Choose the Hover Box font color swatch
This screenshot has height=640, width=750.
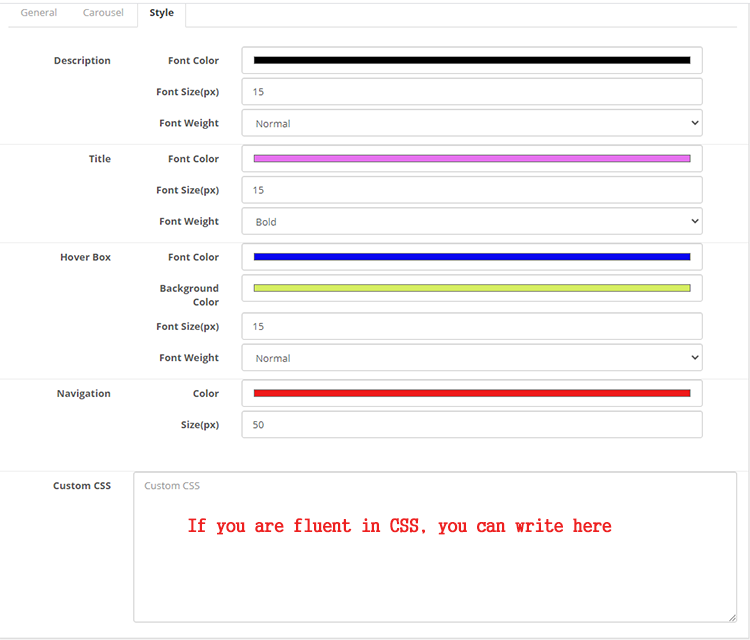pyautogui.click(x=472, y=257)
